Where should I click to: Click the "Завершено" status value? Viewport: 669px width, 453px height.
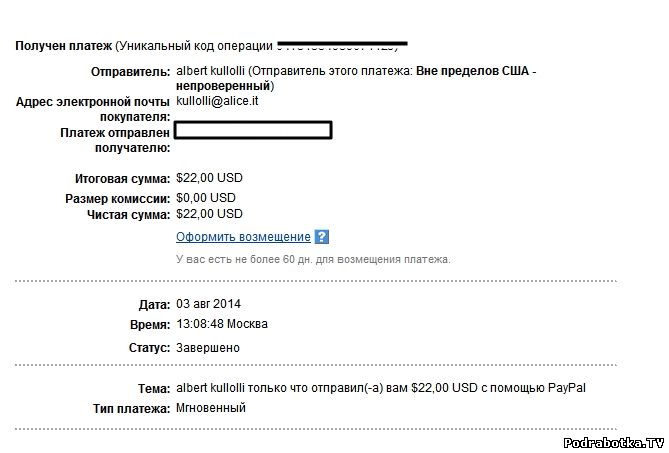[x=208, y=348]
